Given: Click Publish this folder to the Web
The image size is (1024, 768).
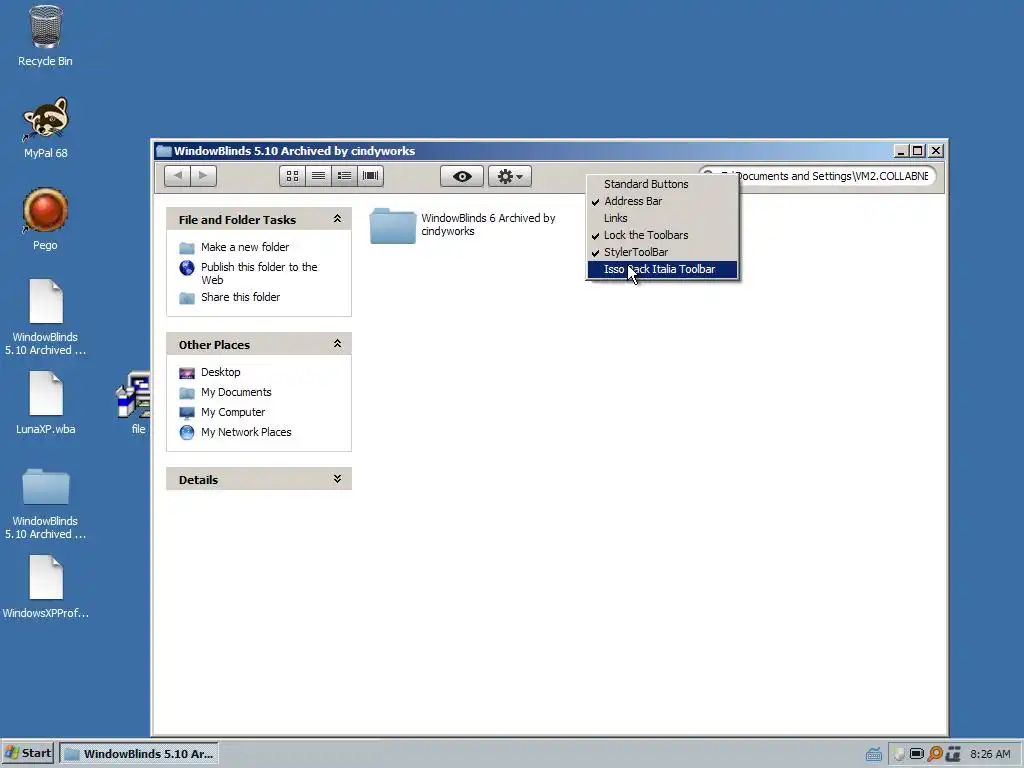Looking at the screenshot, I should [259, 274].
